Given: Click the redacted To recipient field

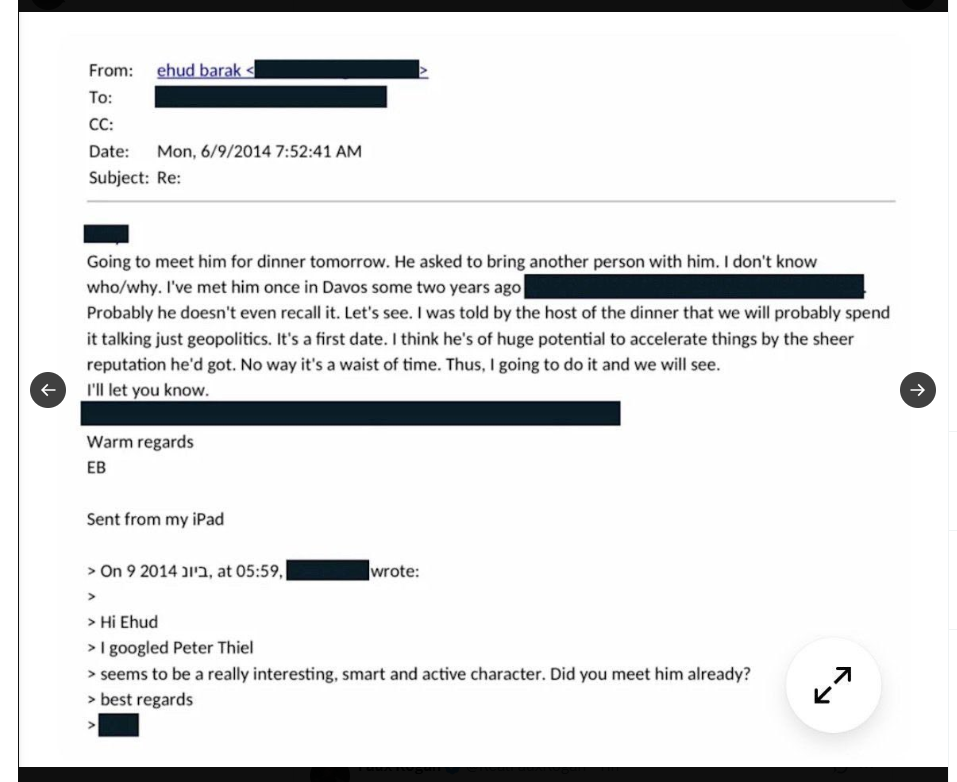Looking at the screenshot, I should [270, 97].
